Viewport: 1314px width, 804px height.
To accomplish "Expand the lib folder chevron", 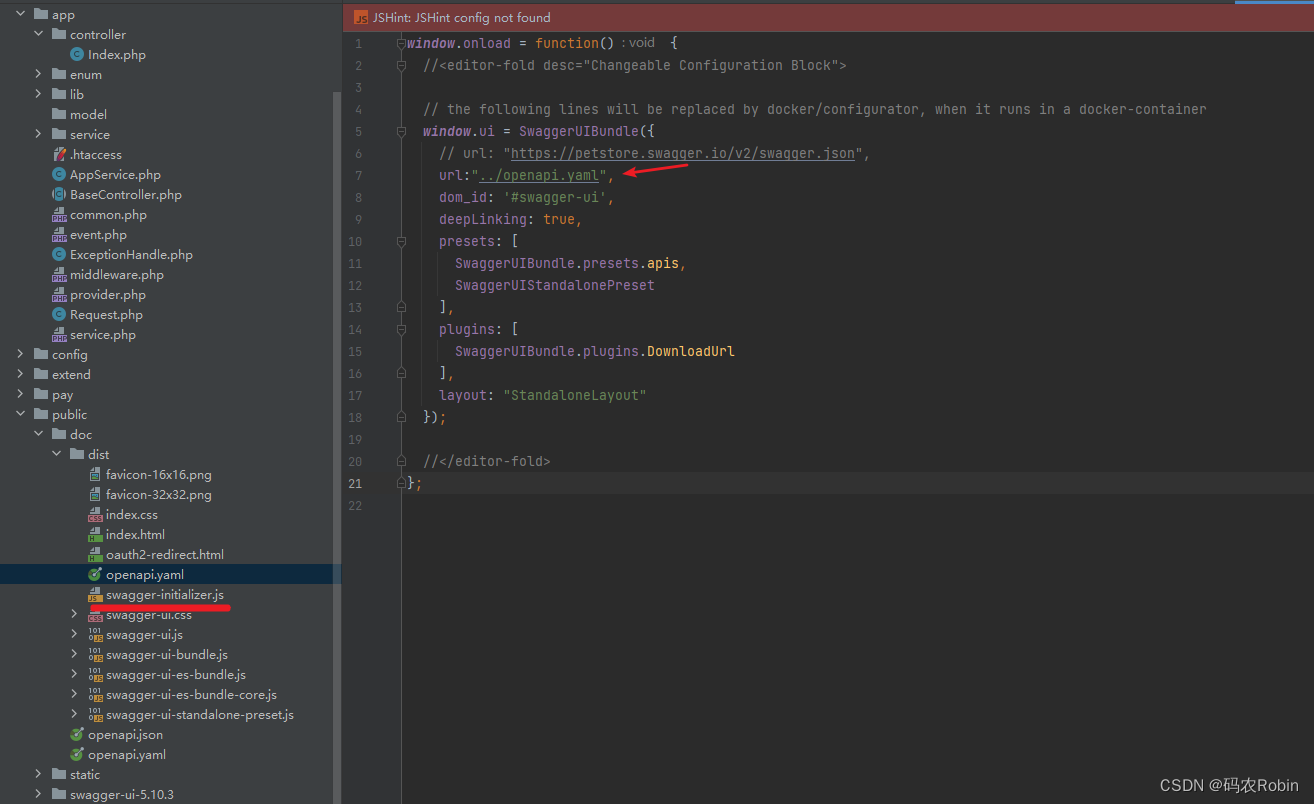I will coord(39,94).
